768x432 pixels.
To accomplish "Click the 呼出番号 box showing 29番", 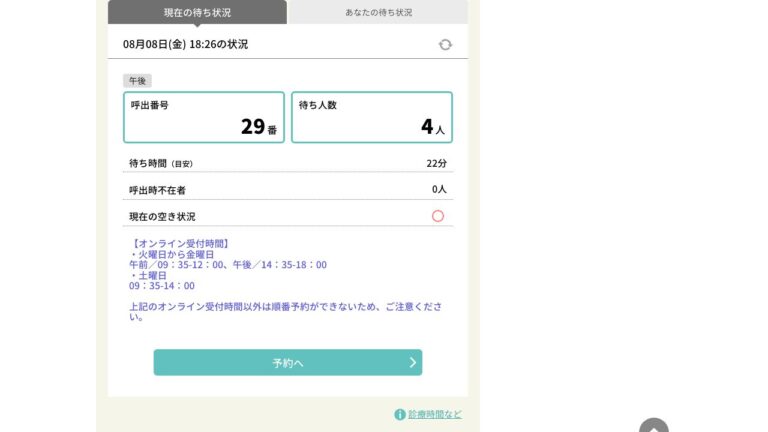I will [x=203, y=117].
